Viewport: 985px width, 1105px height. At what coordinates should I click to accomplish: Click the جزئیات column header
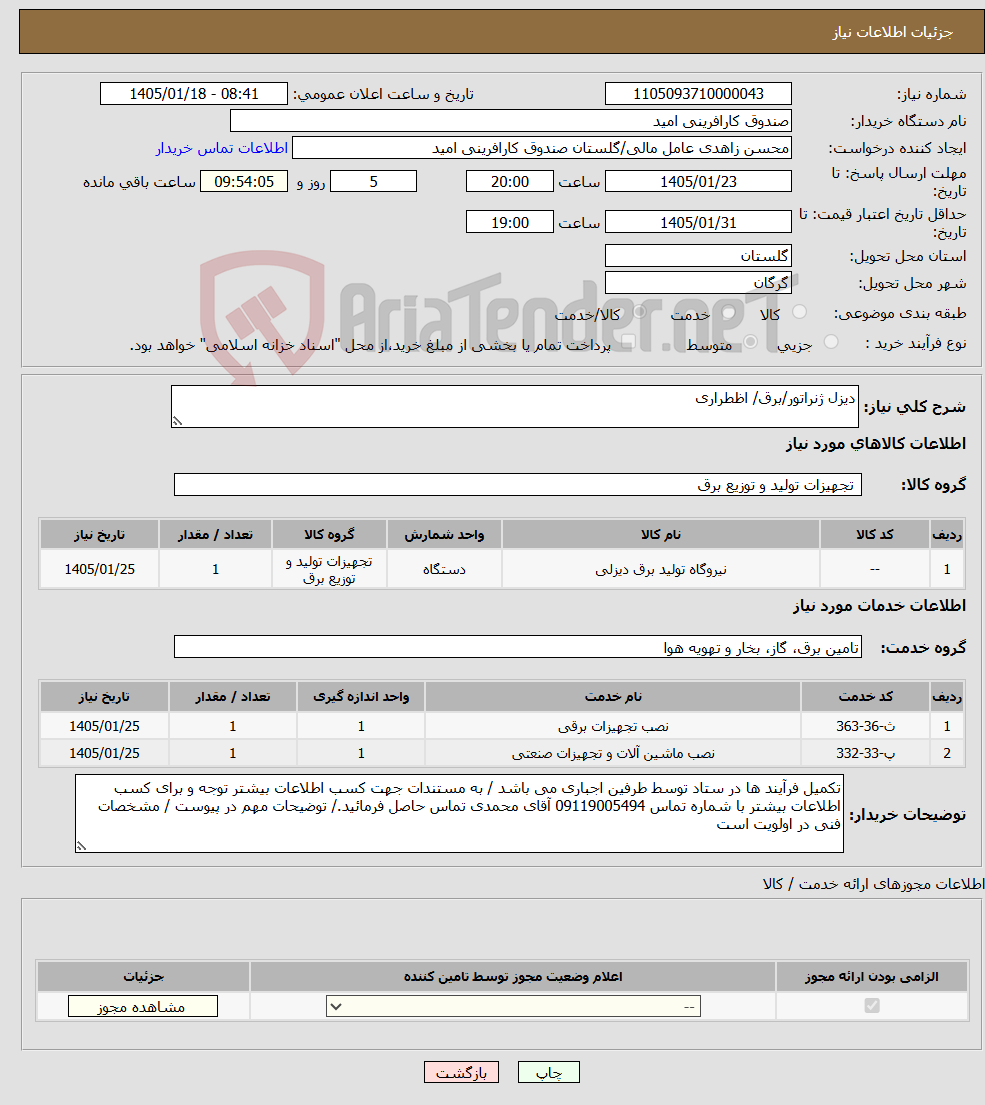click(x=143, y=976)
